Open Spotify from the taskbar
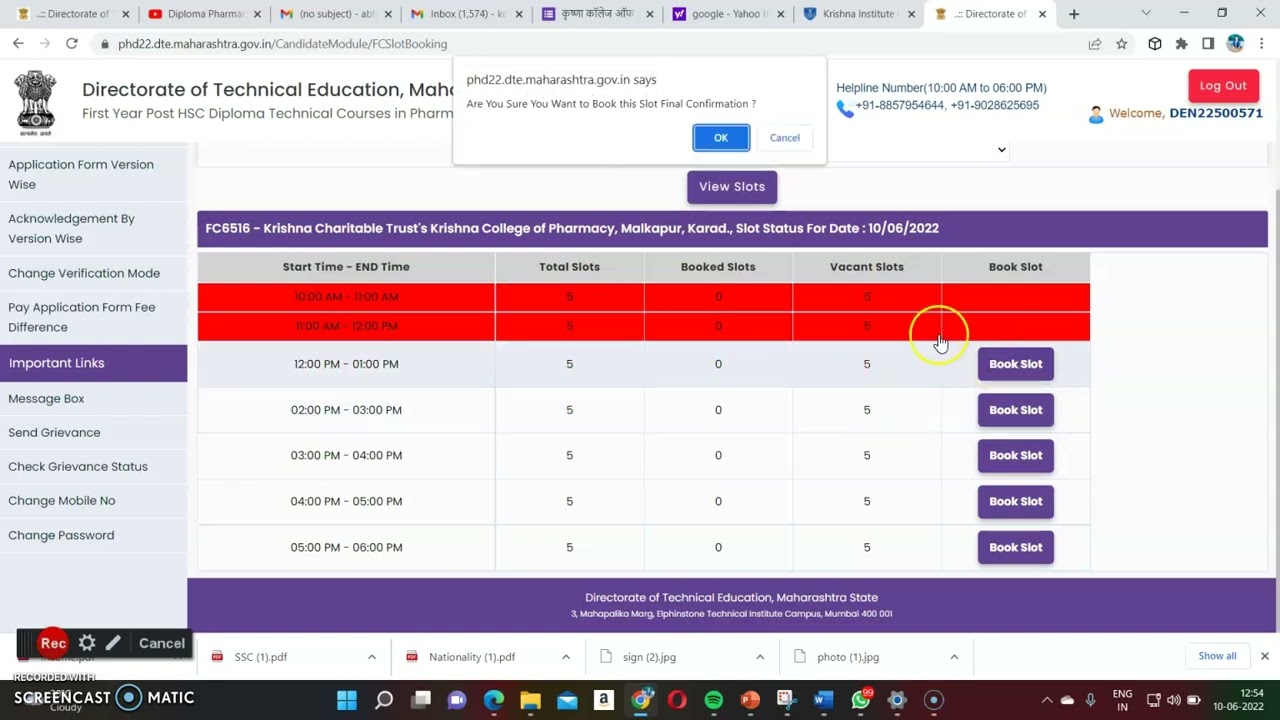This screenshot has width=1280, height=720. pos(713,700)
